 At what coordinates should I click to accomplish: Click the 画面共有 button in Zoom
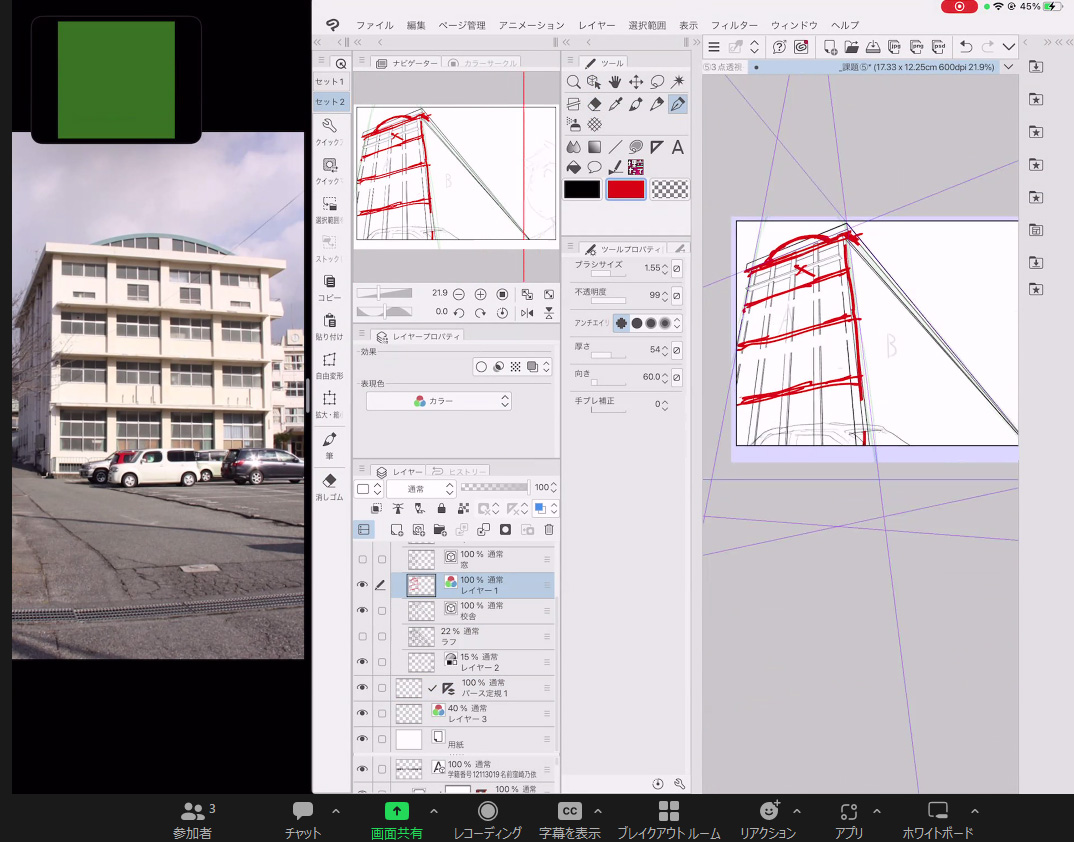coord(396,818)
